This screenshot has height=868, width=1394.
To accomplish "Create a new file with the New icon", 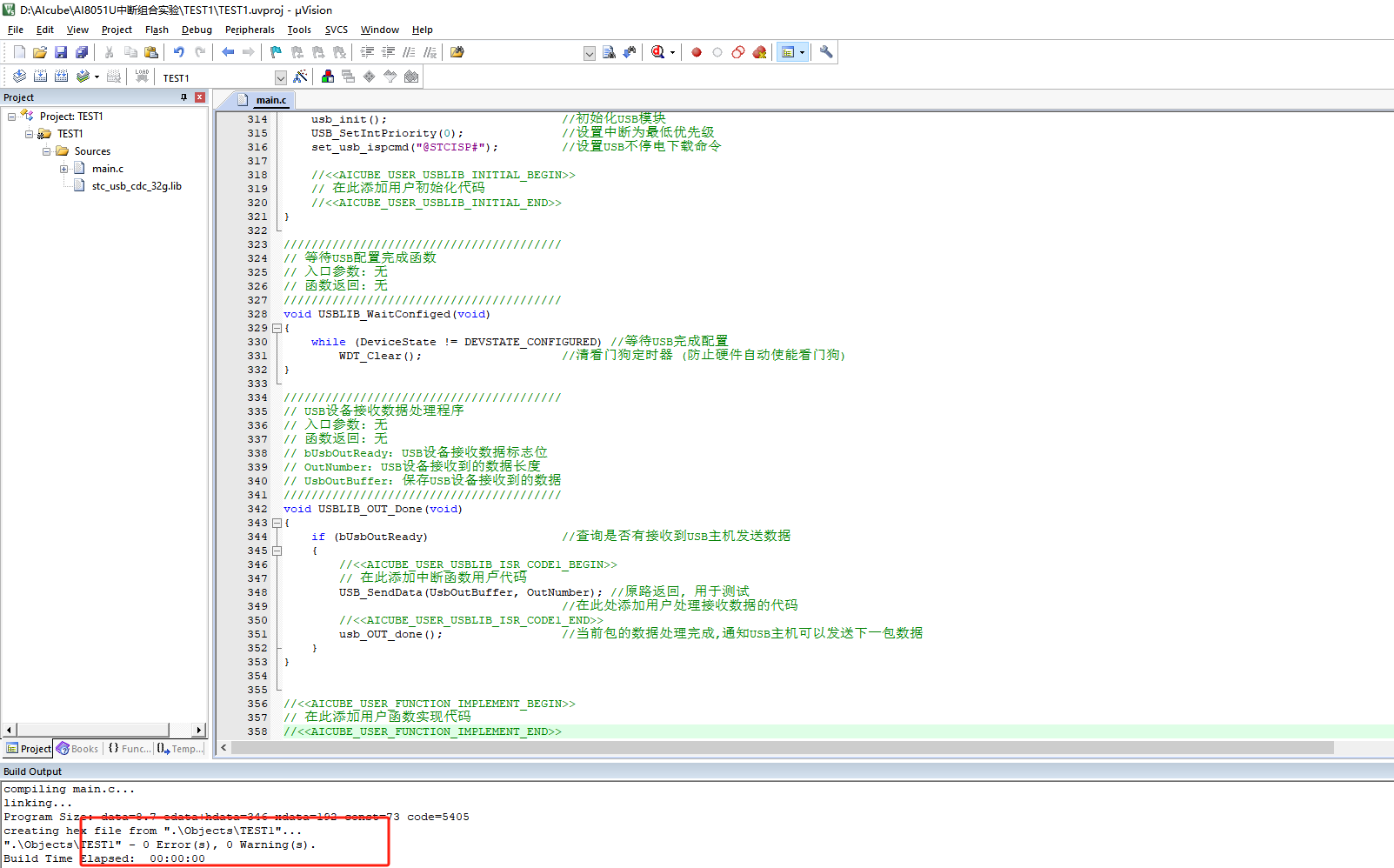I will pyautogui.click(x=19, y=52).
